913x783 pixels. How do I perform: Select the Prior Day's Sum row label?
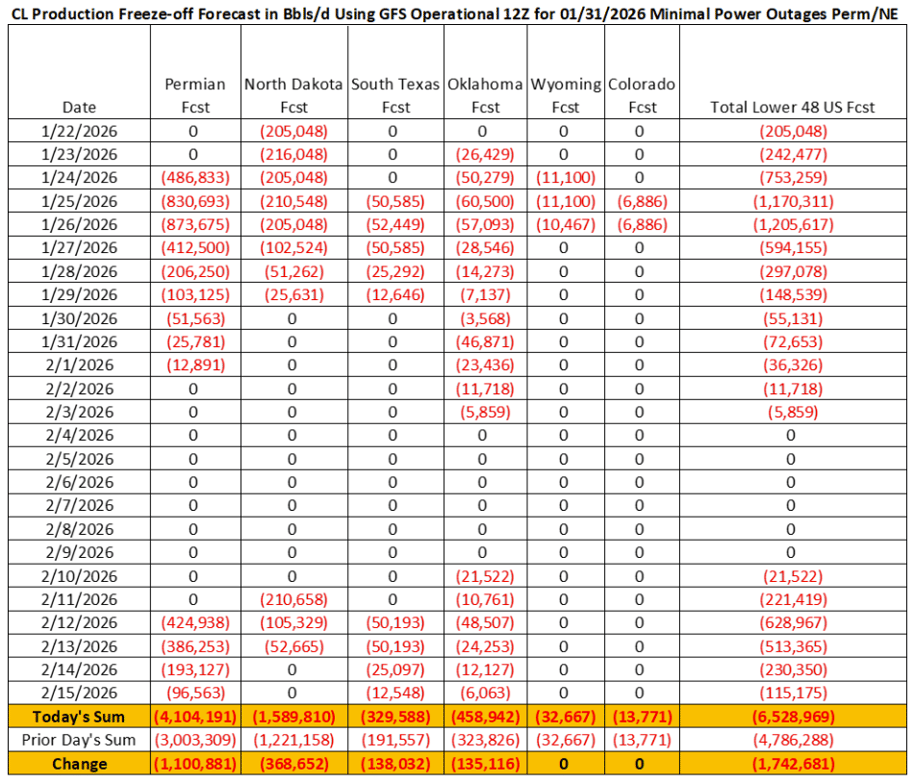coord(80,740)
